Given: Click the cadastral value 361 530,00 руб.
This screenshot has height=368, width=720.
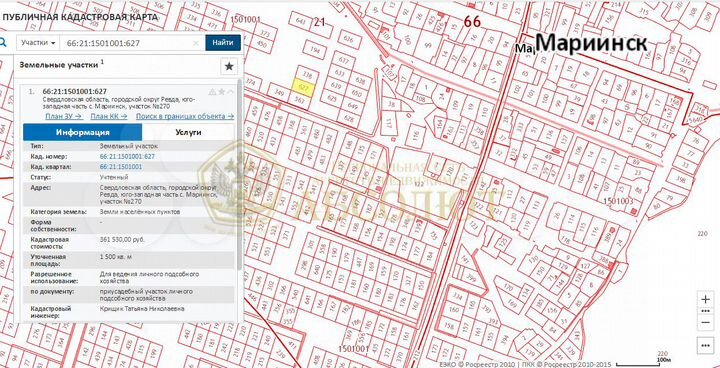Looking at the screenshot, I should point(122,239).
